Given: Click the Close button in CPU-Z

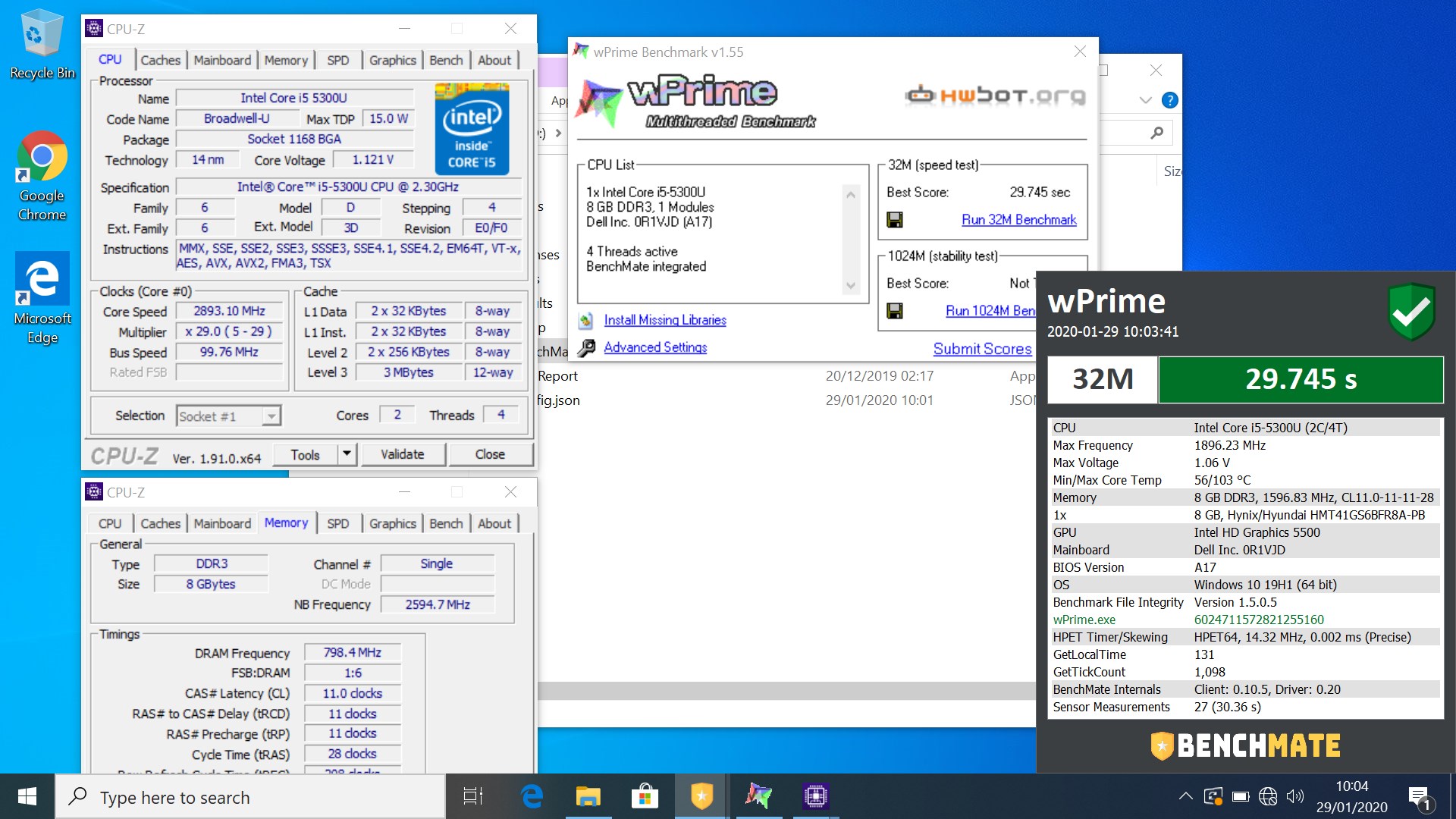Looking at the screenshot, I should point(490,454).
